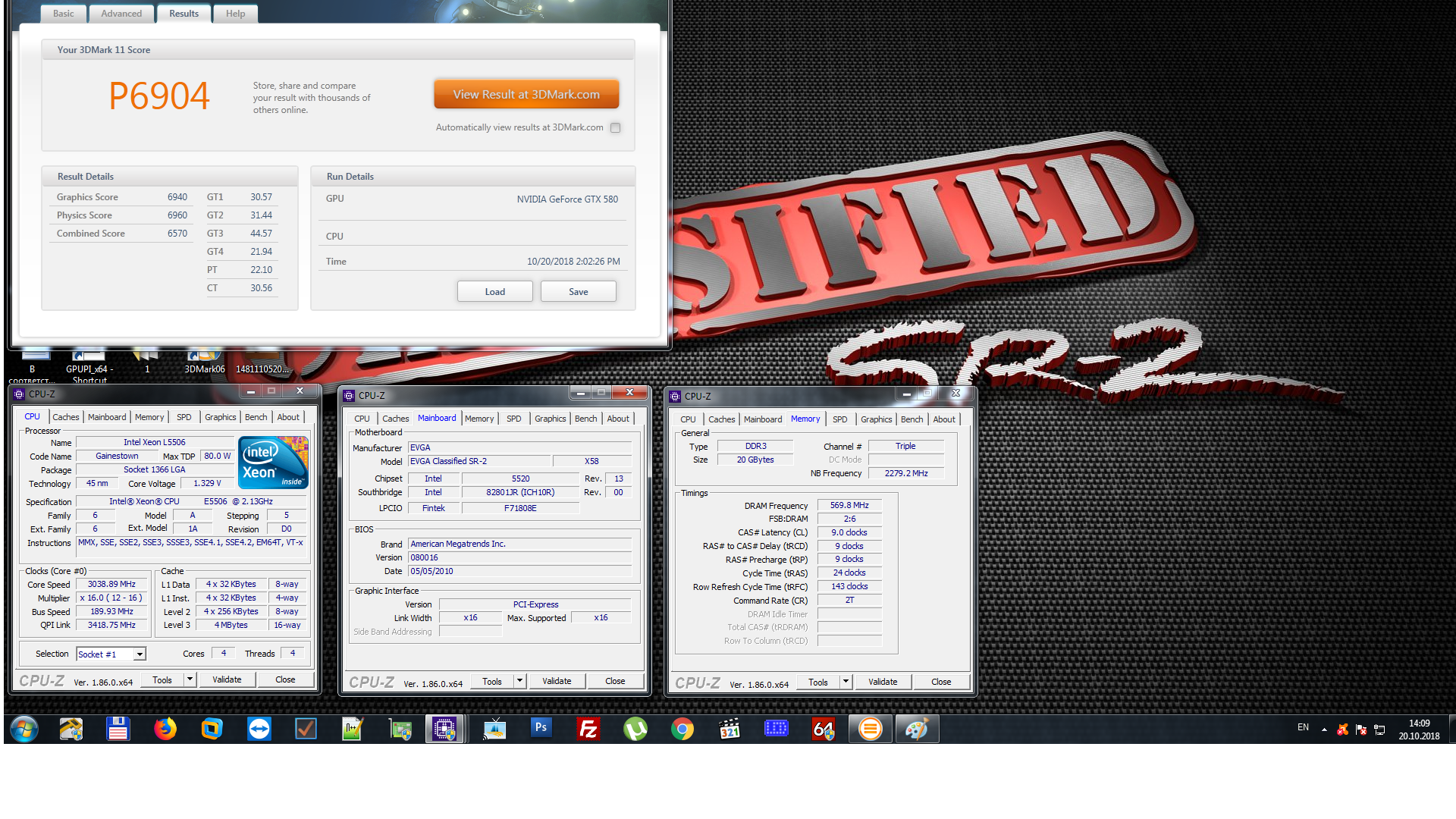Image resolution: width=1456 pixels, height=819 pixels.
Task: Click the Graphics Score 6940 value
Action: click(177, 197)
